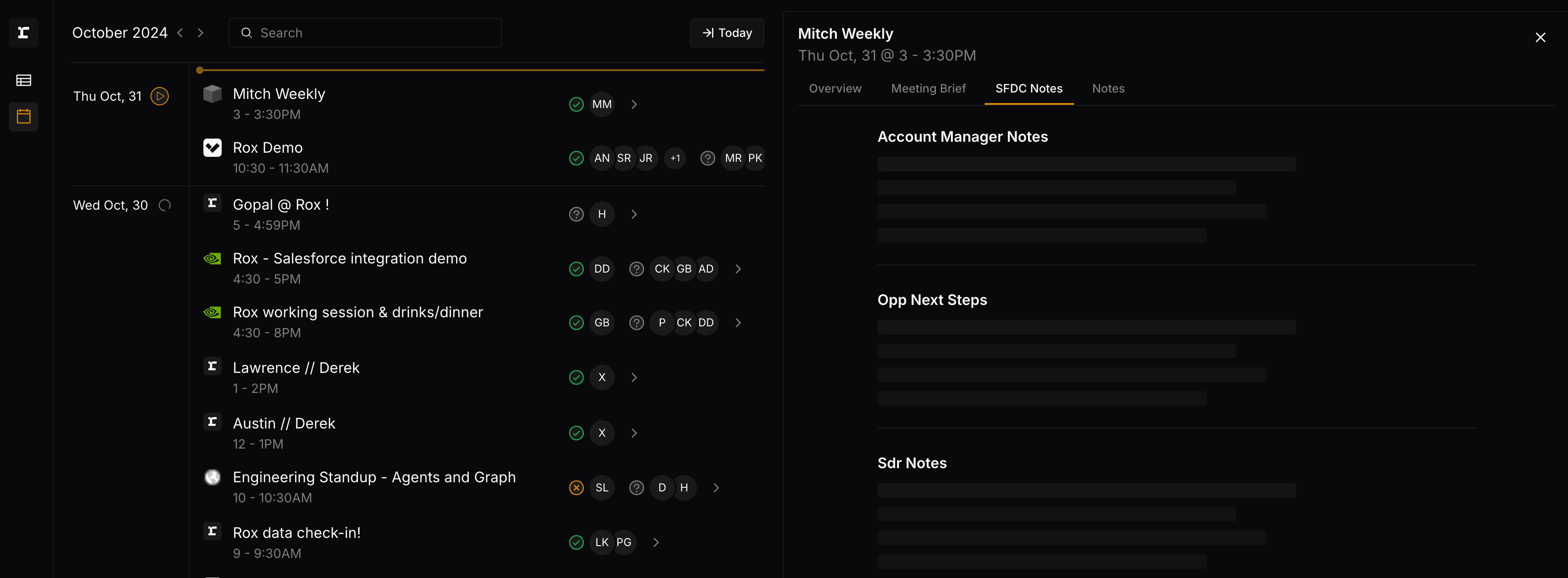Switch to the Meeting Brief tab
Screen dimensions: 1568x578
pos(928,89)
